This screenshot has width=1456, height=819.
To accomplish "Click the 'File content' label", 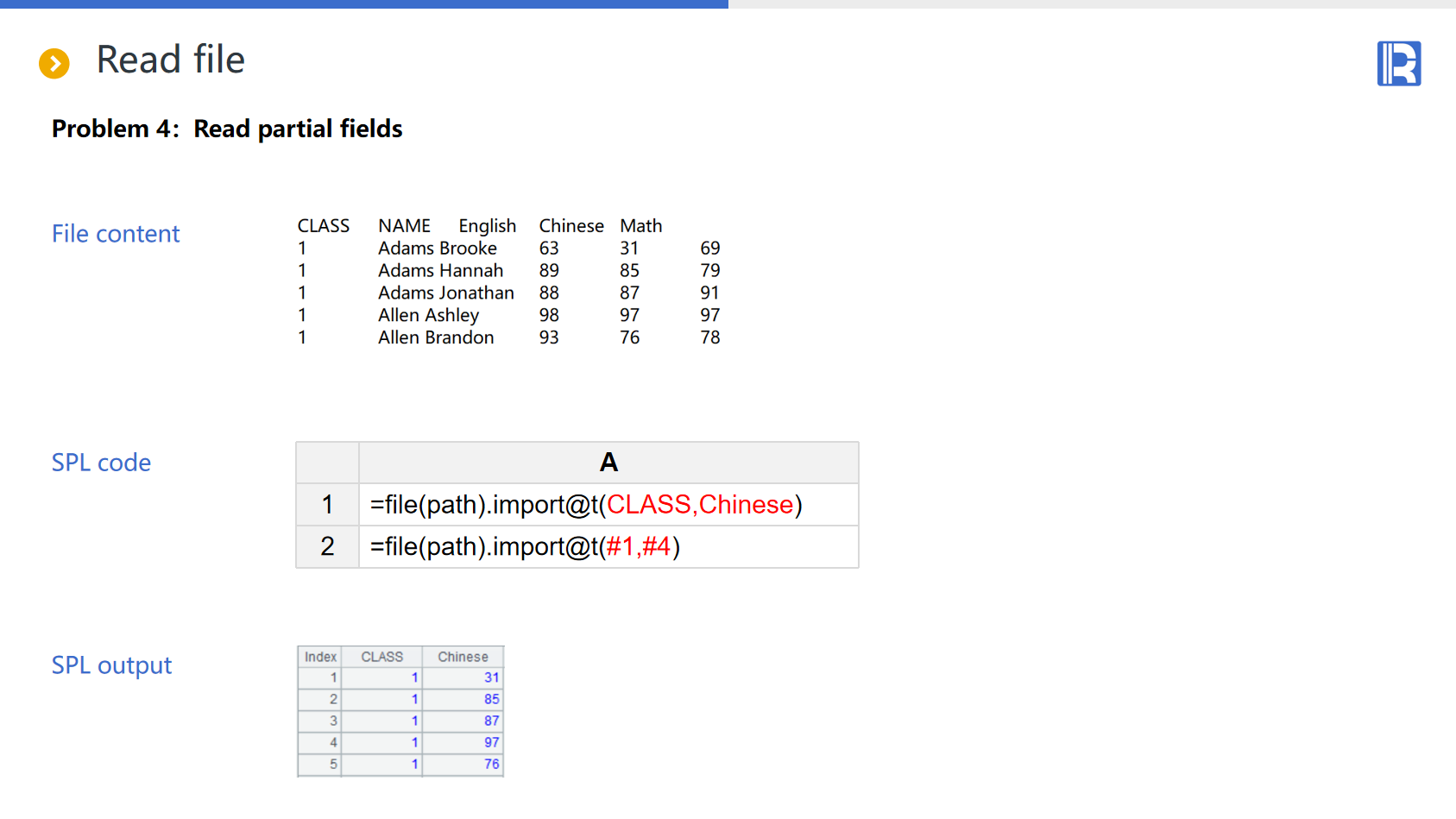I will [x=116, y=234].
